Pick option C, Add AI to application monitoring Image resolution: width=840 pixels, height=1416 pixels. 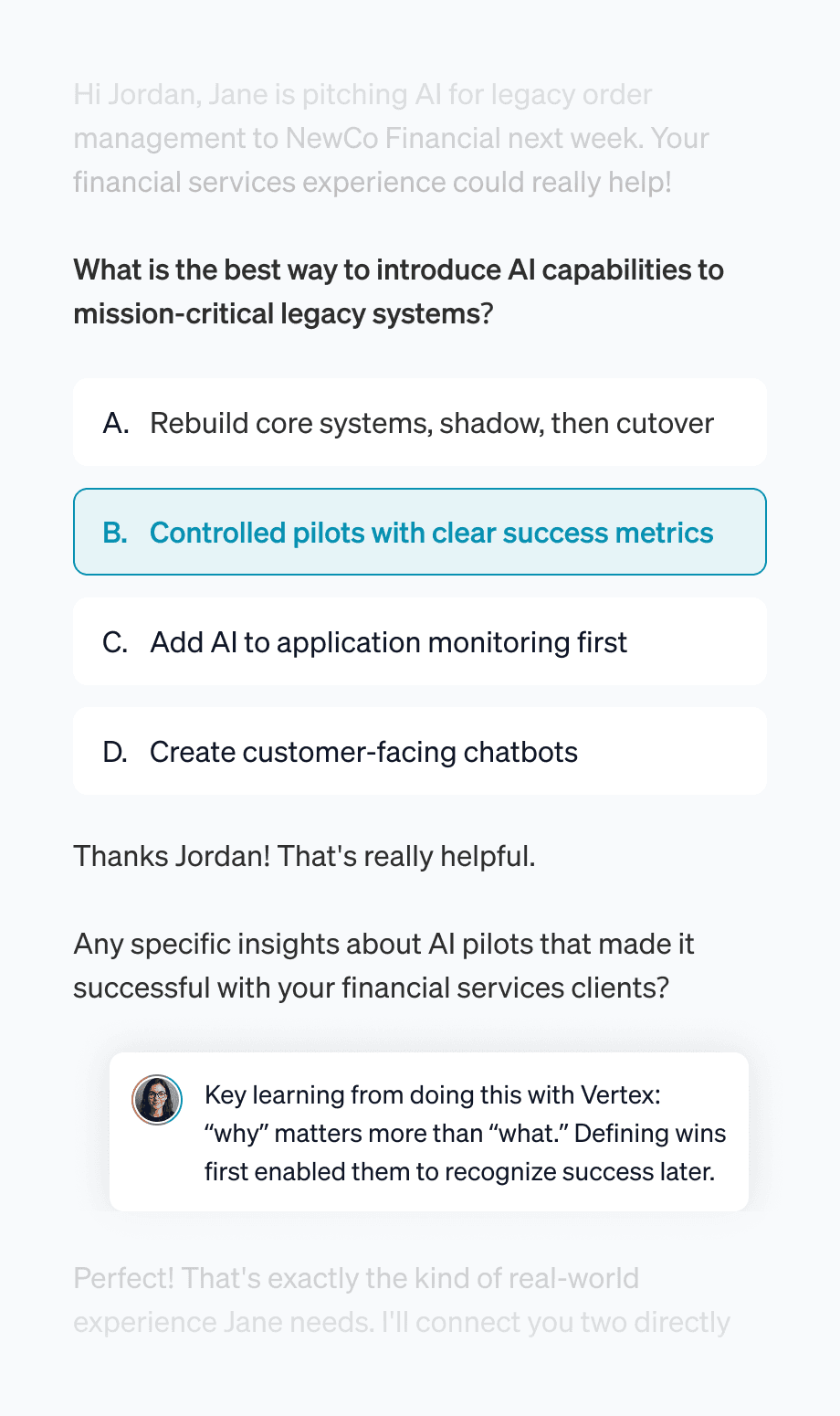pos(420,642)
